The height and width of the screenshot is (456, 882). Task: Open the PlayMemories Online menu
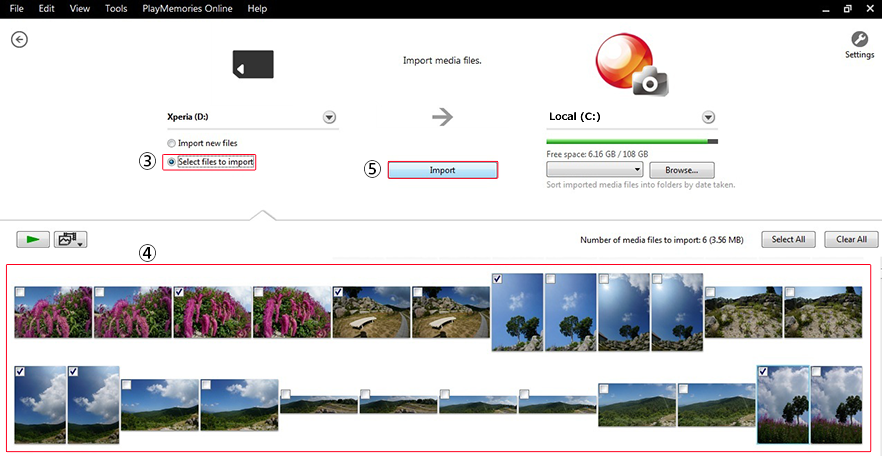coord(188,9)
